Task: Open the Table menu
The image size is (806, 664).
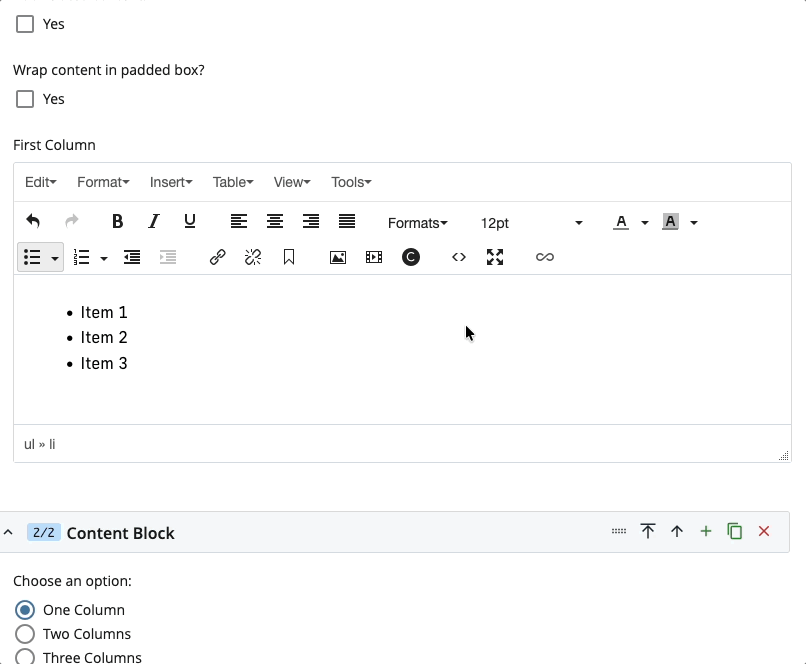Action: pos(233,182)
